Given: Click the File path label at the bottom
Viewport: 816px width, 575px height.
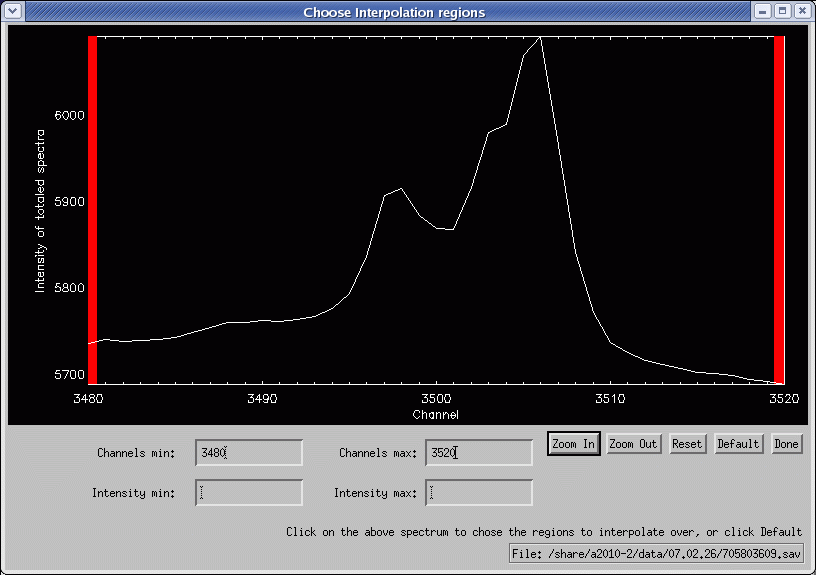Looking at the screenshot, I should tap(656, 553).
